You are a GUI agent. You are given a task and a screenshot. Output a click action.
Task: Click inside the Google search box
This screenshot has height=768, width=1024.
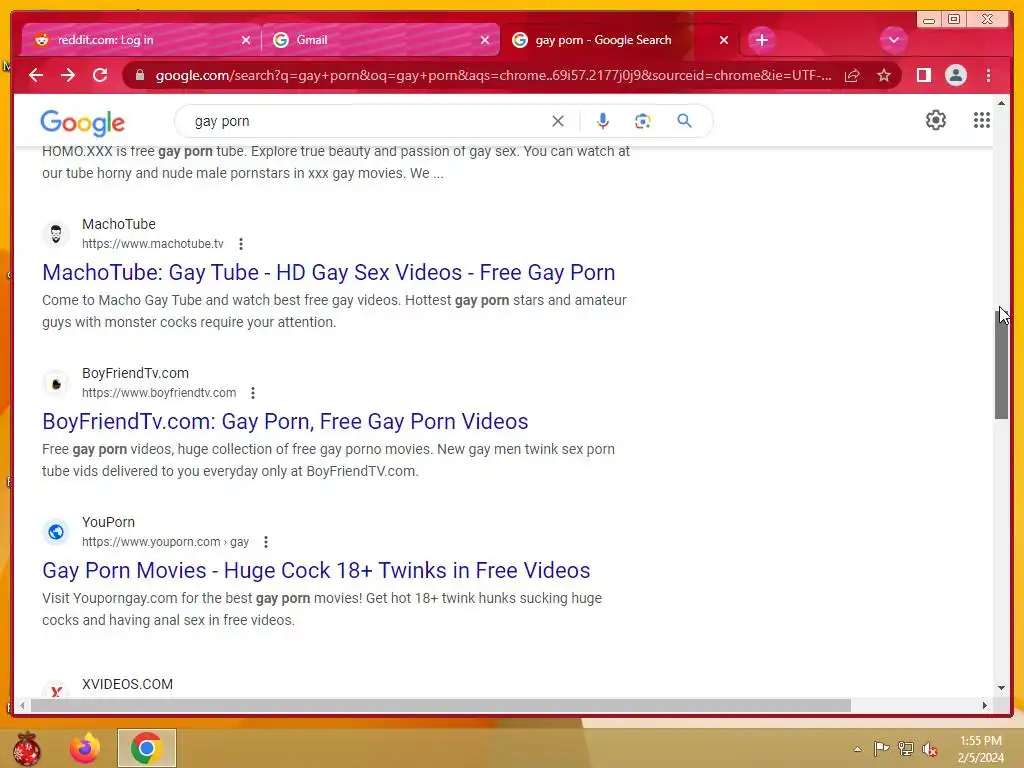[366, 121]
